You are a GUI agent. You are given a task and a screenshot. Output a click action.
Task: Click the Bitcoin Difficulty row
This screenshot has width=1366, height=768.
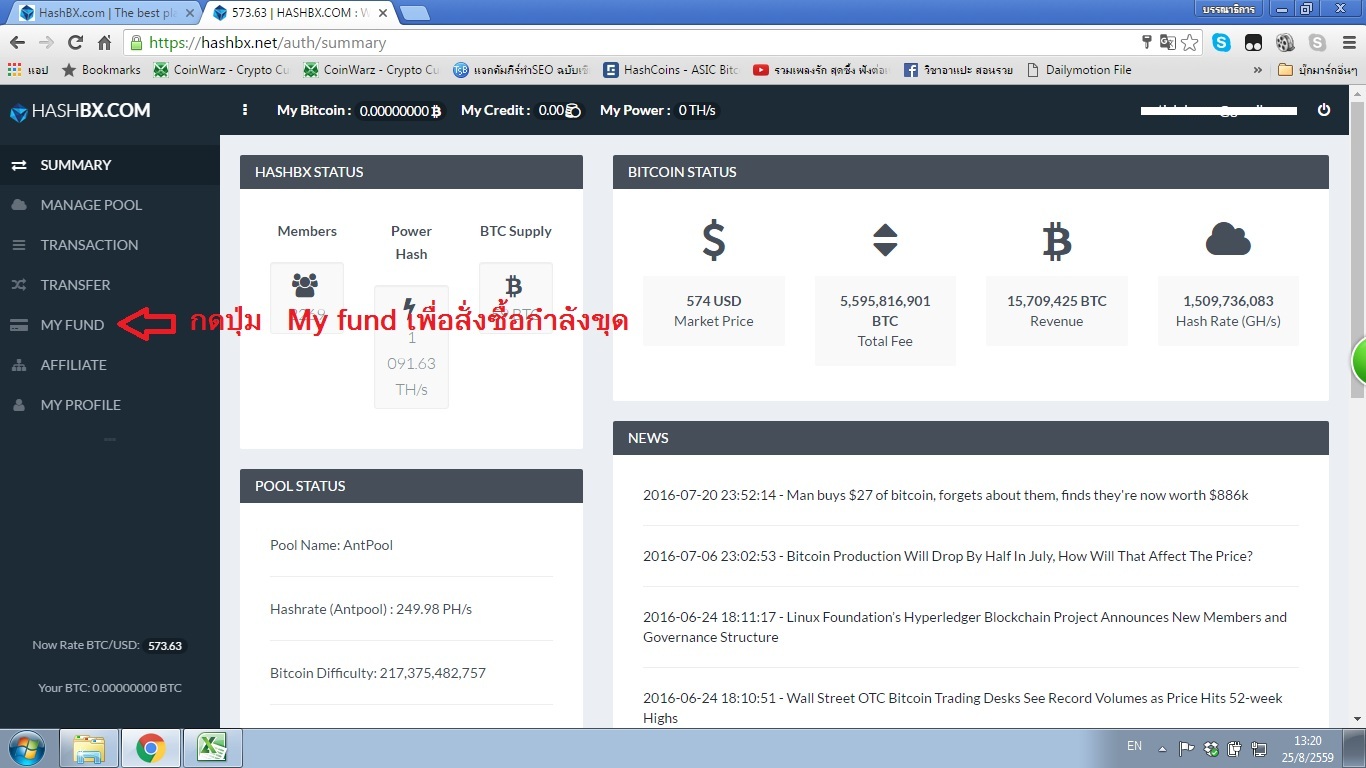coord(411,673)
